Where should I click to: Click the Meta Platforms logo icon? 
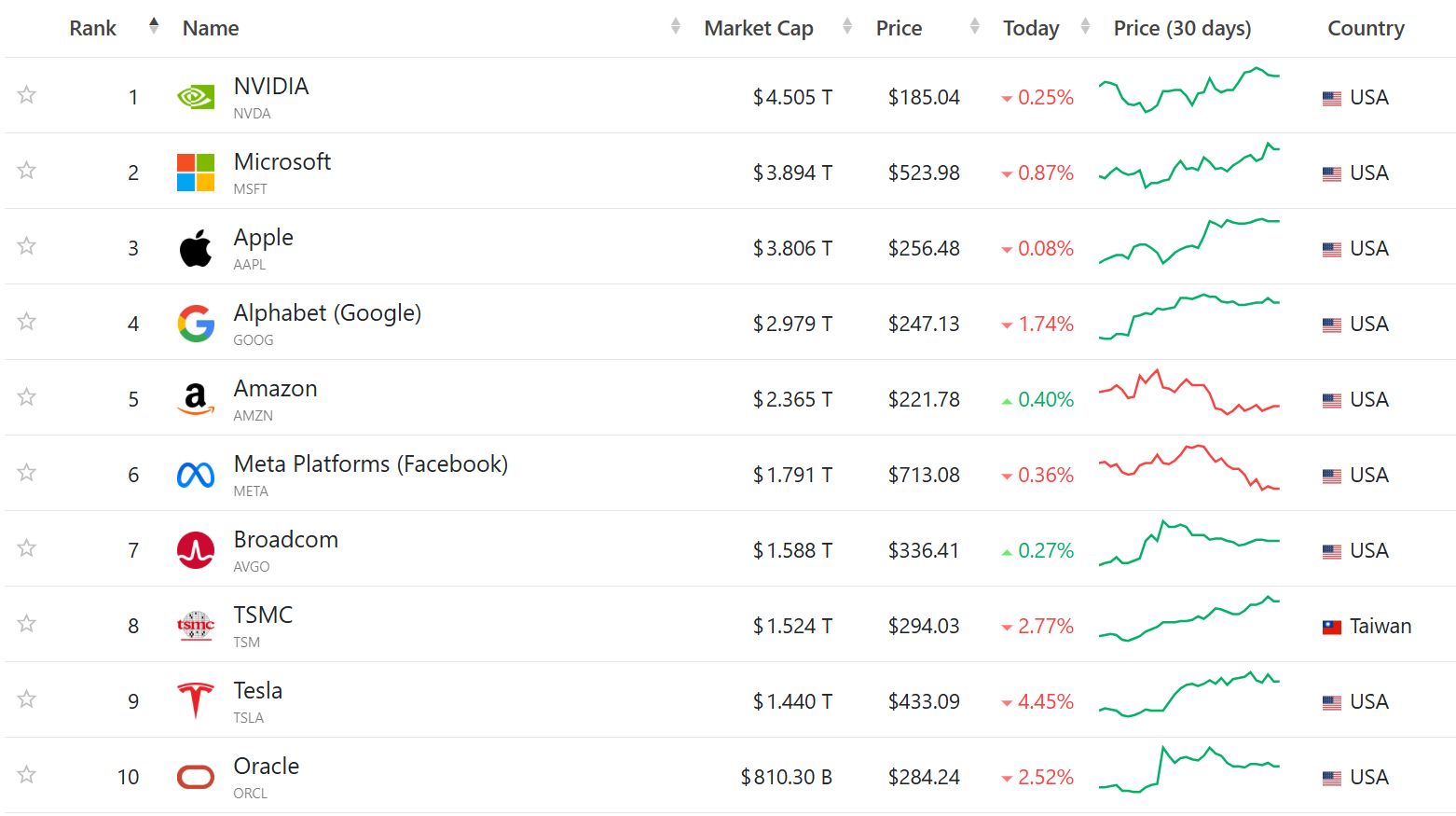point(196,475)
